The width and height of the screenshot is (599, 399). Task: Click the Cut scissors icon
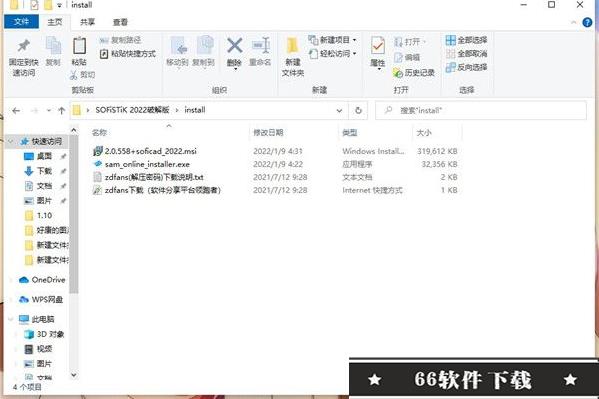[73, 75]
